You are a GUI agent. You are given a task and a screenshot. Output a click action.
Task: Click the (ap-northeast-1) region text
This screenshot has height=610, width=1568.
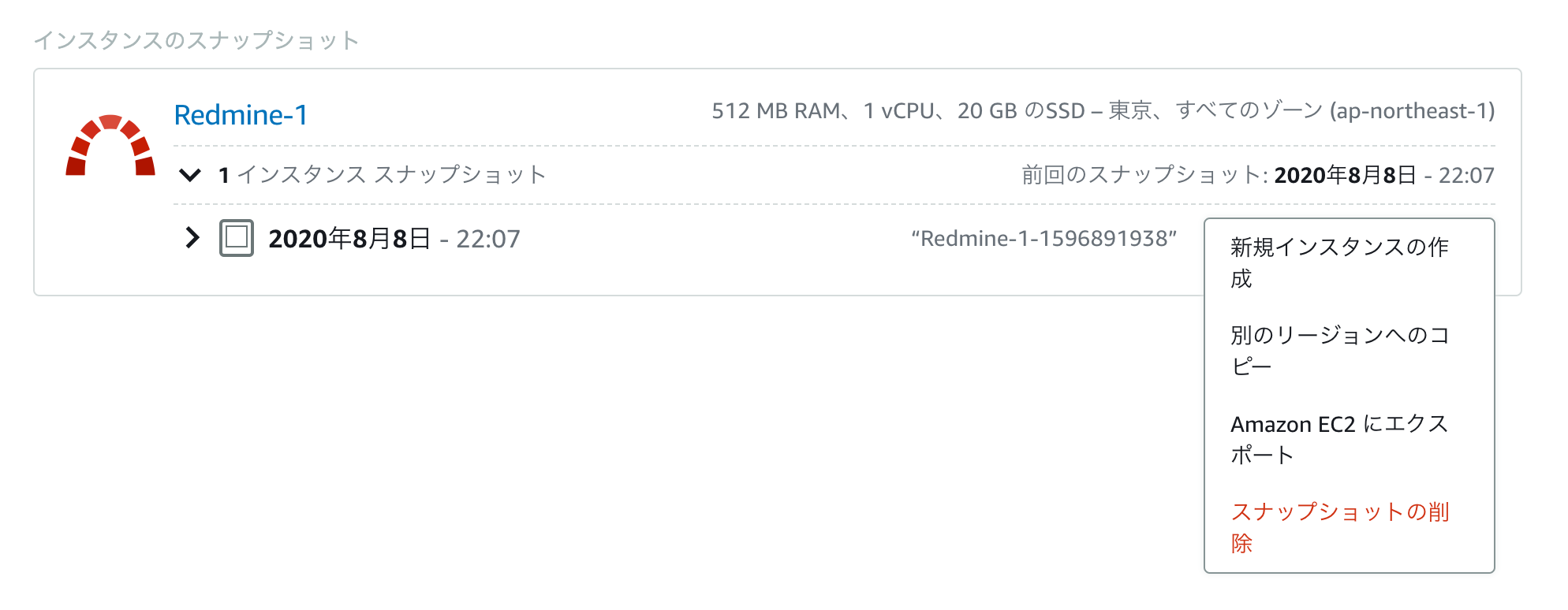[1412, 111]
